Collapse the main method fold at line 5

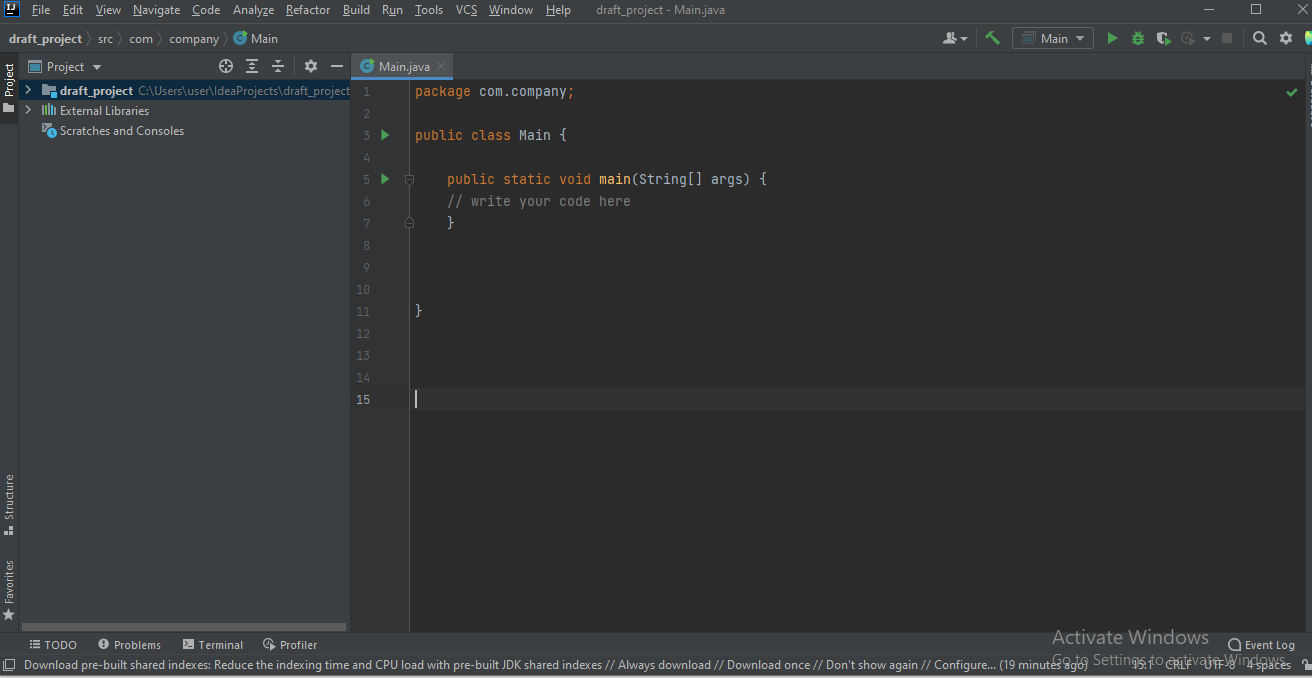409,179
